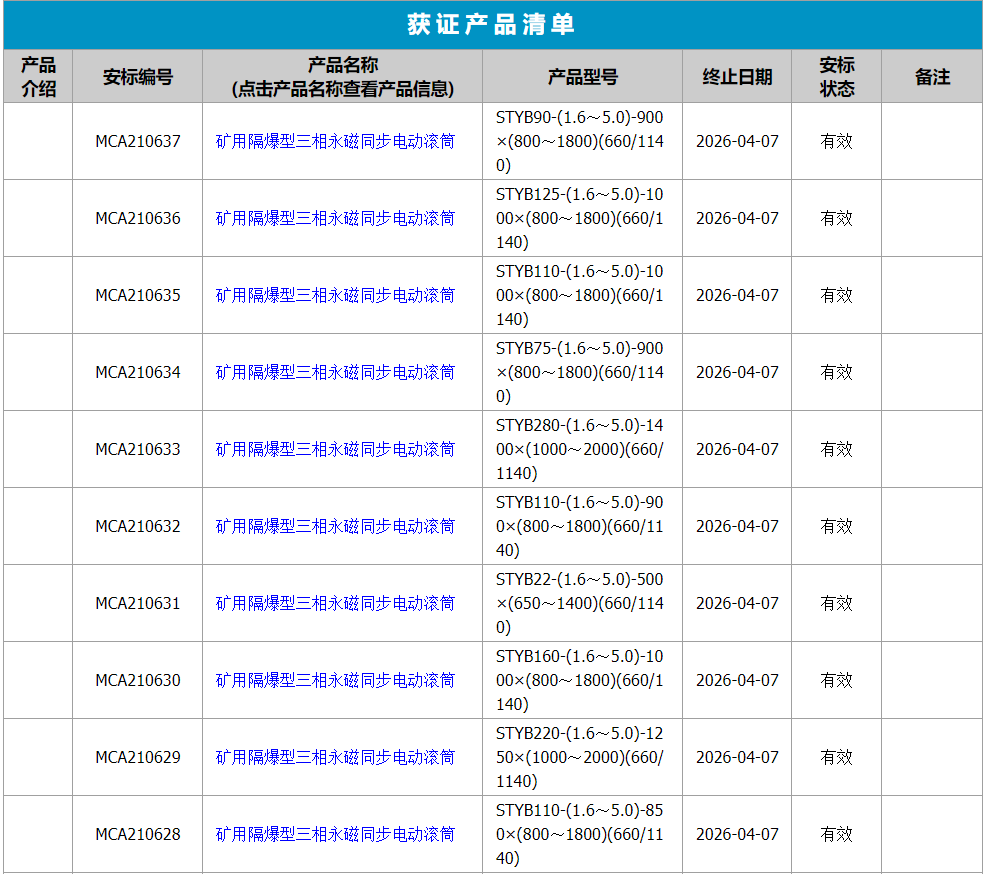
Task: Open product link in row MCA210636
Action: [x=335, y=218]
